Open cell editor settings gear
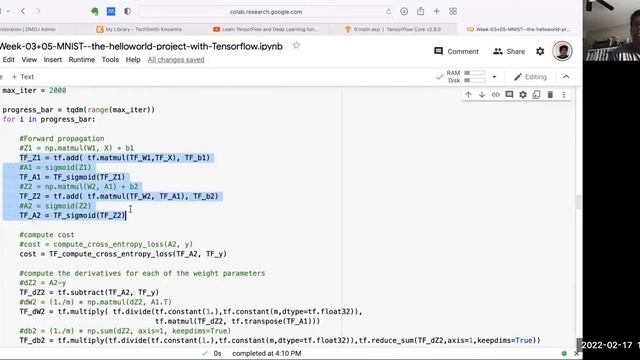 pos(523,95)
